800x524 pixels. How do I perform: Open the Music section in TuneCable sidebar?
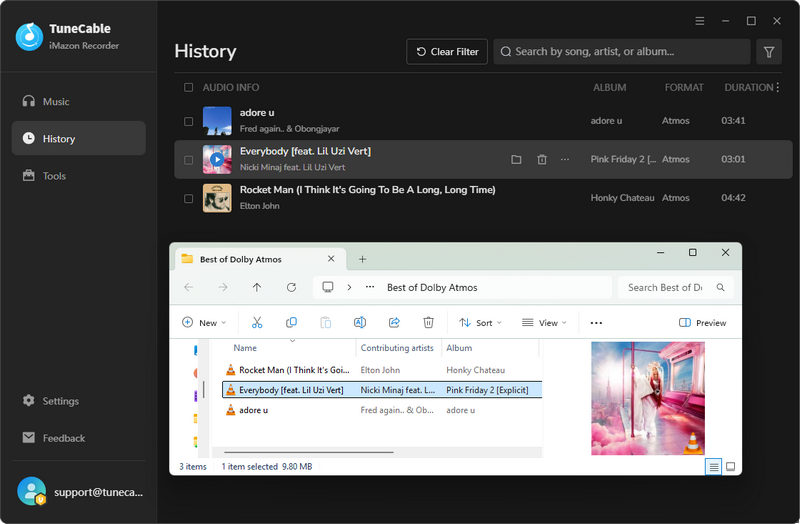79,102
